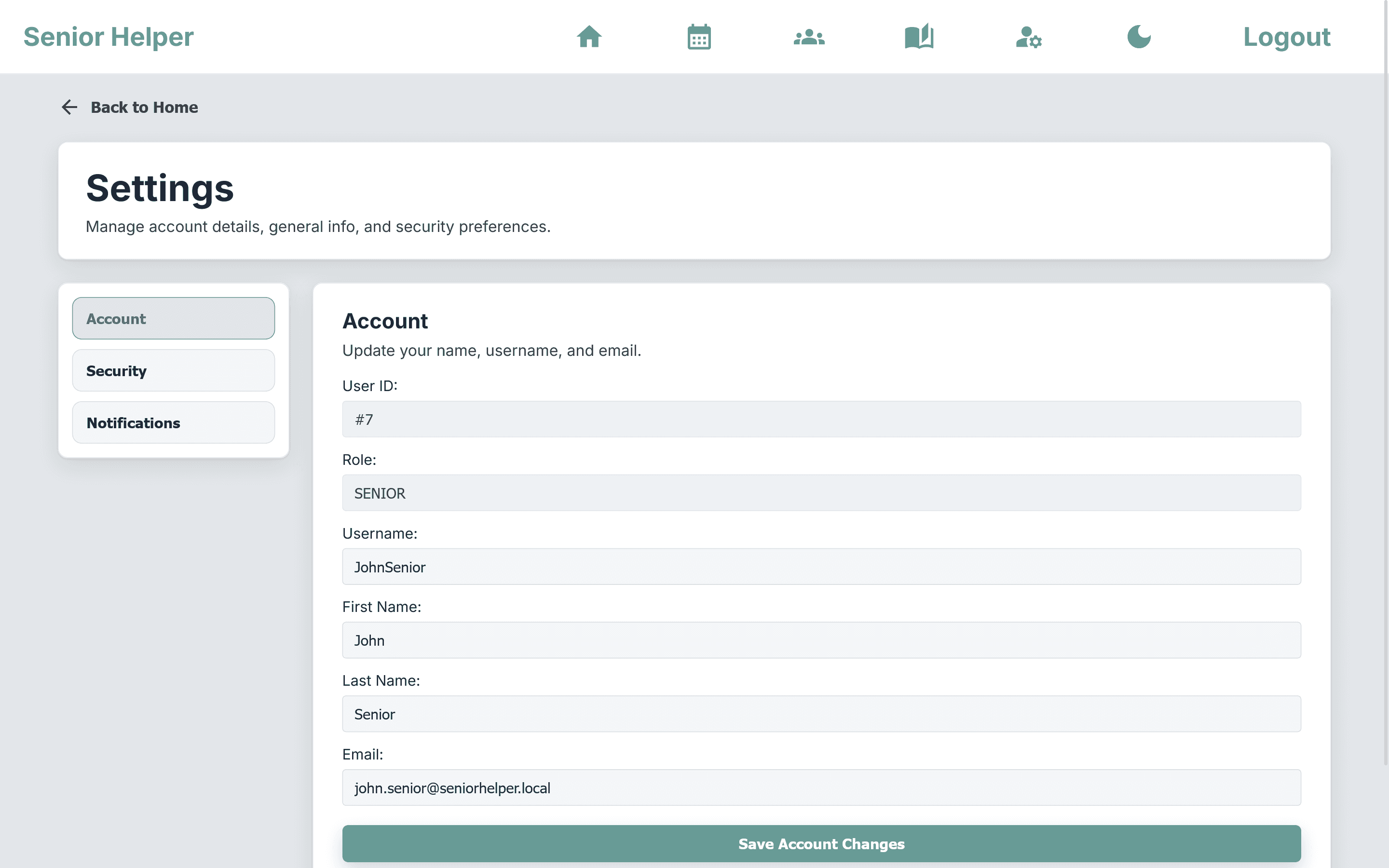
Task: Click the back arrow icon
Action: [x=69, y=107]
